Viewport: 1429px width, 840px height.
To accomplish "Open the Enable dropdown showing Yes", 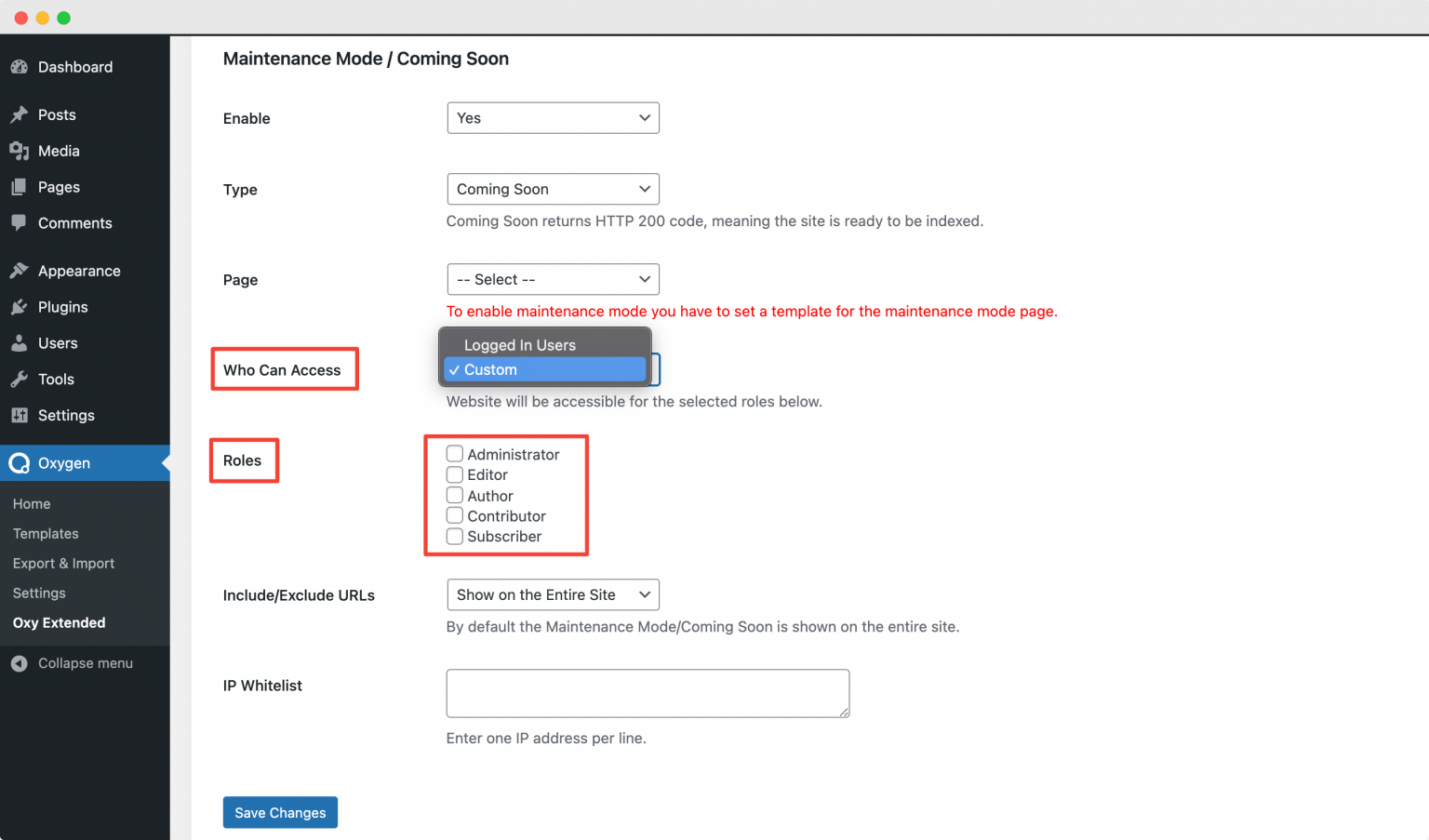I will coord(553,117).
